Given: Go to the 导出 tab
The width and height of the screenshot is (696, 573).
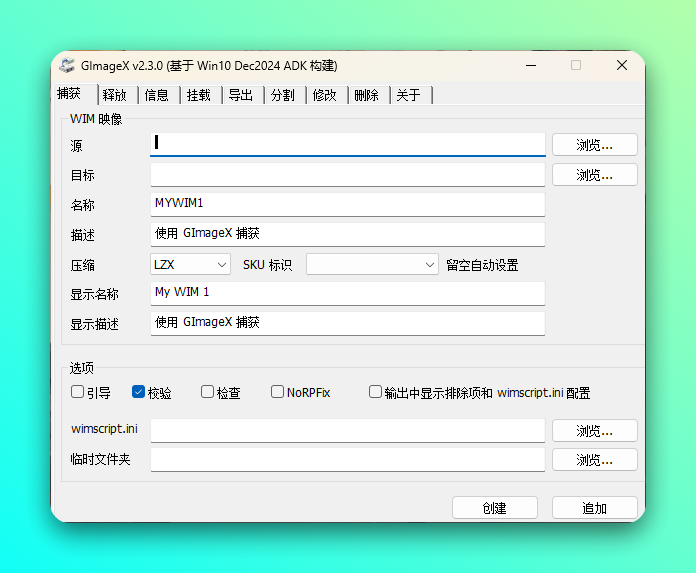Looking at the screenshot, I should [x=241, y=95].
